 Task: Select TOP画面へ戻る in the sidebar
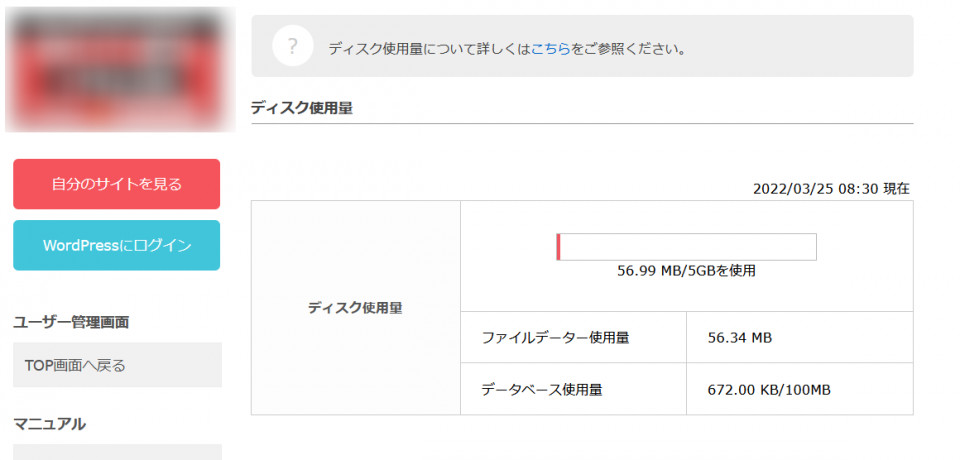point(118,365)
